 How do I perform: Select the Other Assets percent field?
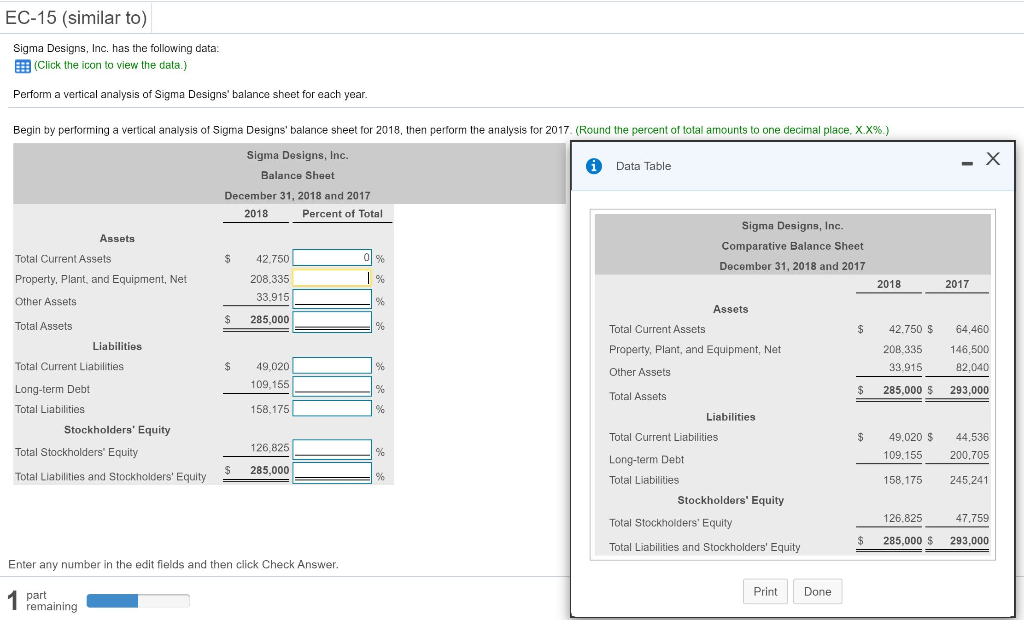point(332,298)
